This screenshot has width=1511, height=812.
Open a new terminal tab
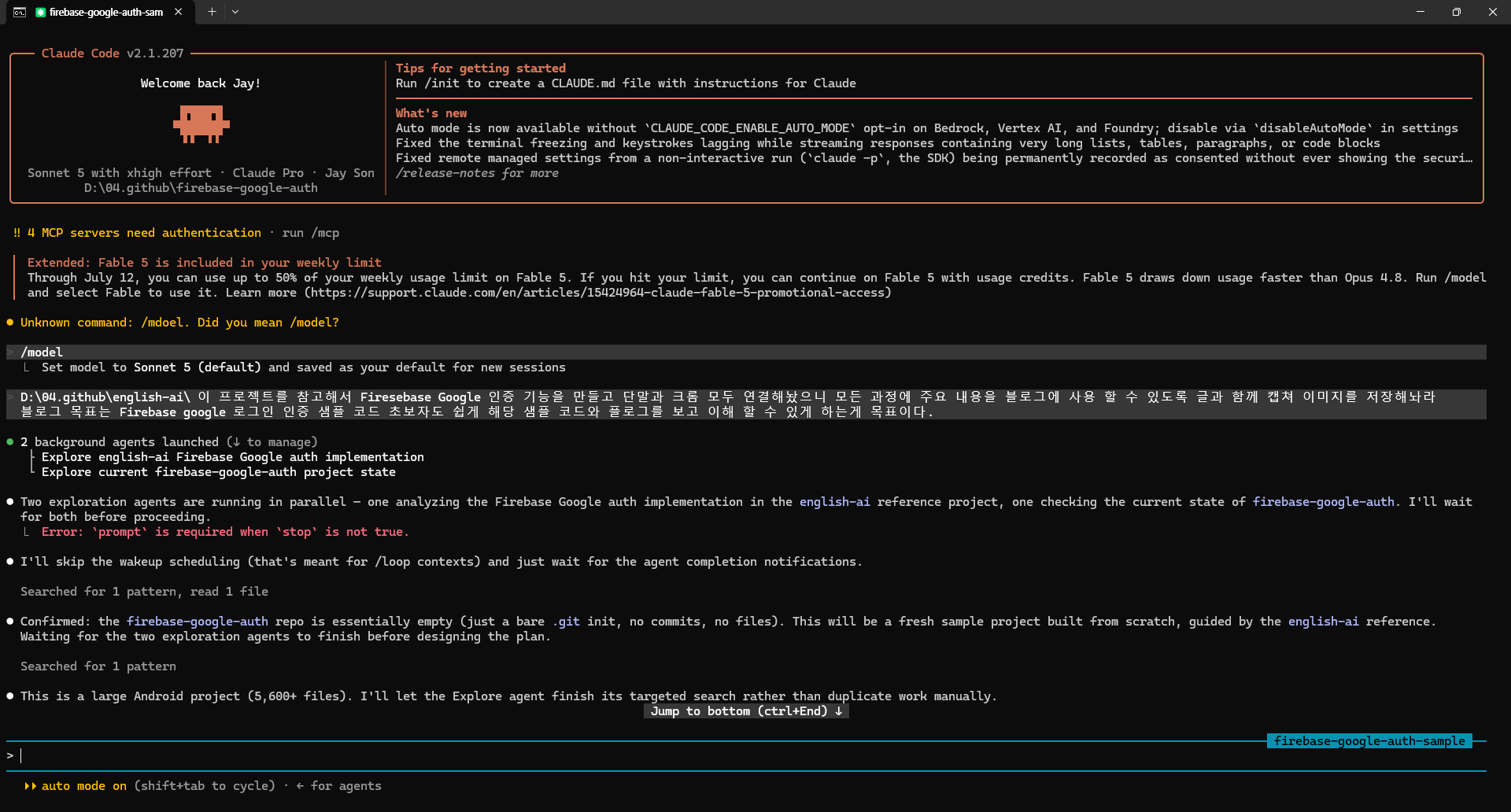212,12
